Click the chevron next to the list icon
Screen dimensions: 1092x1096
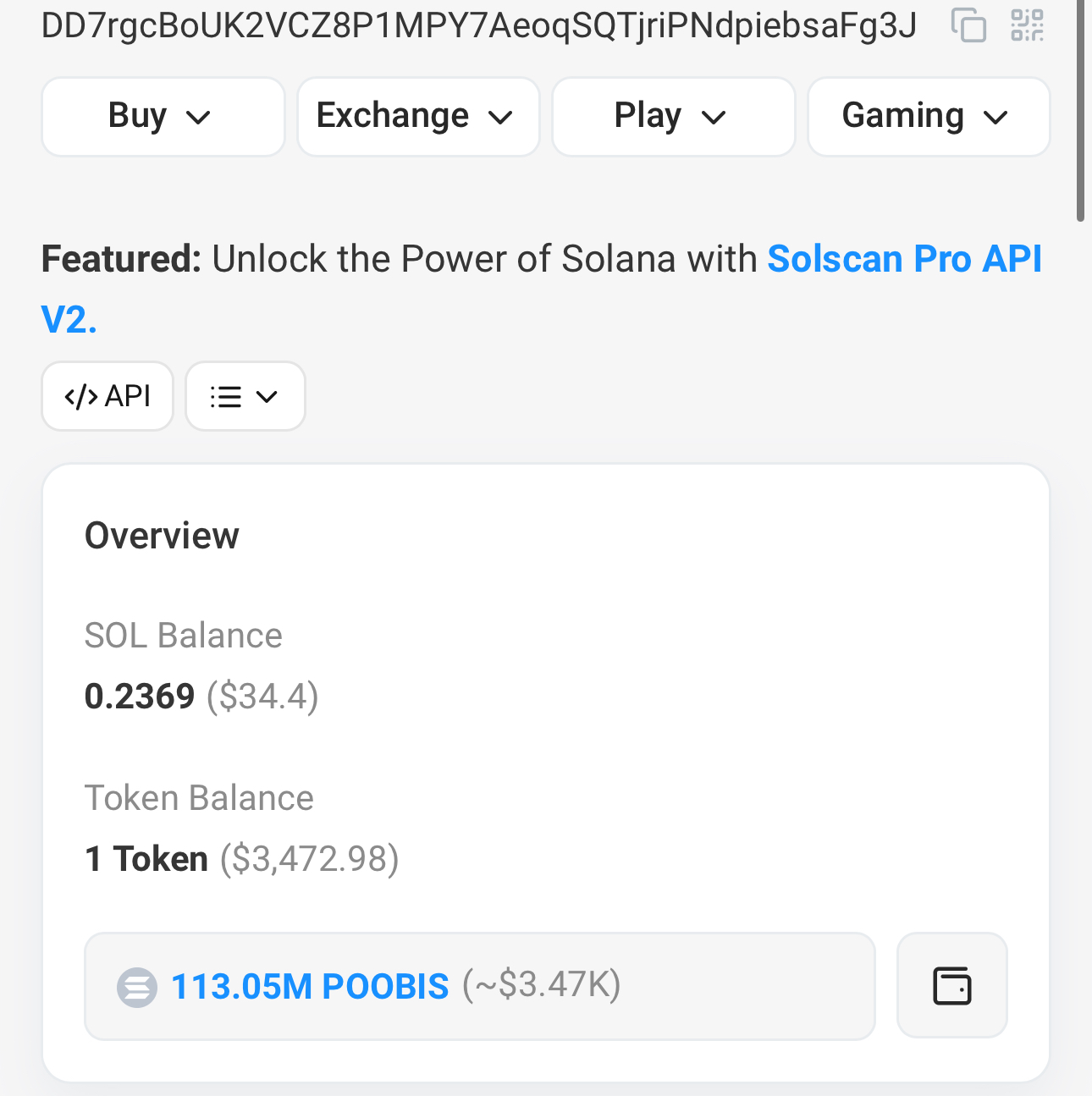[267, 396]
